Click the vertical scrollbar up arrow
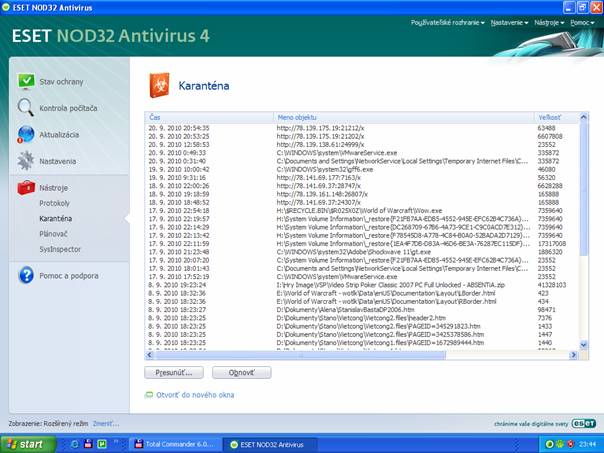The height and width of the screenshot is (453, 604). (x=584, y=117)
